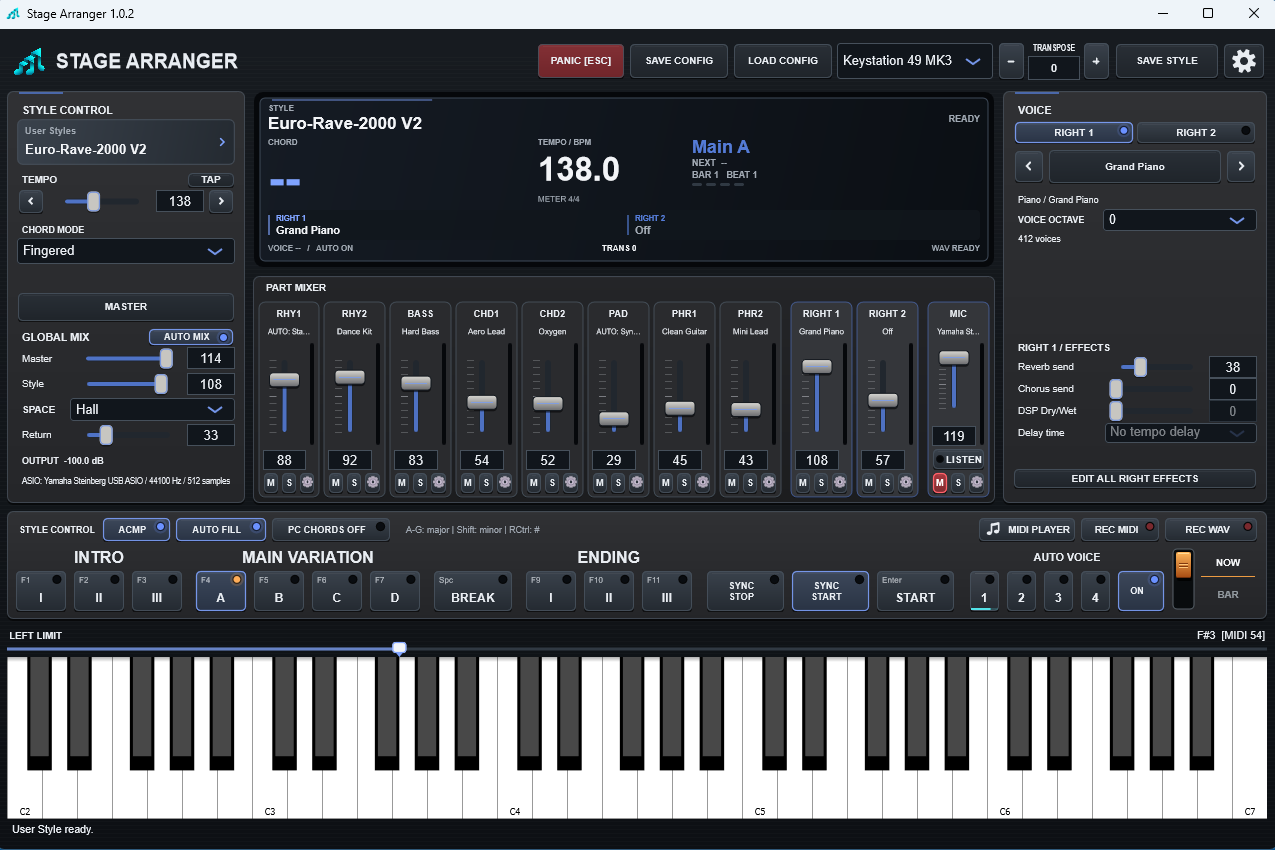The height and width of the screenshot is (850, 1275).
Task: Toggle AUTO MIX in Global Mix
Action: (191, 337)
